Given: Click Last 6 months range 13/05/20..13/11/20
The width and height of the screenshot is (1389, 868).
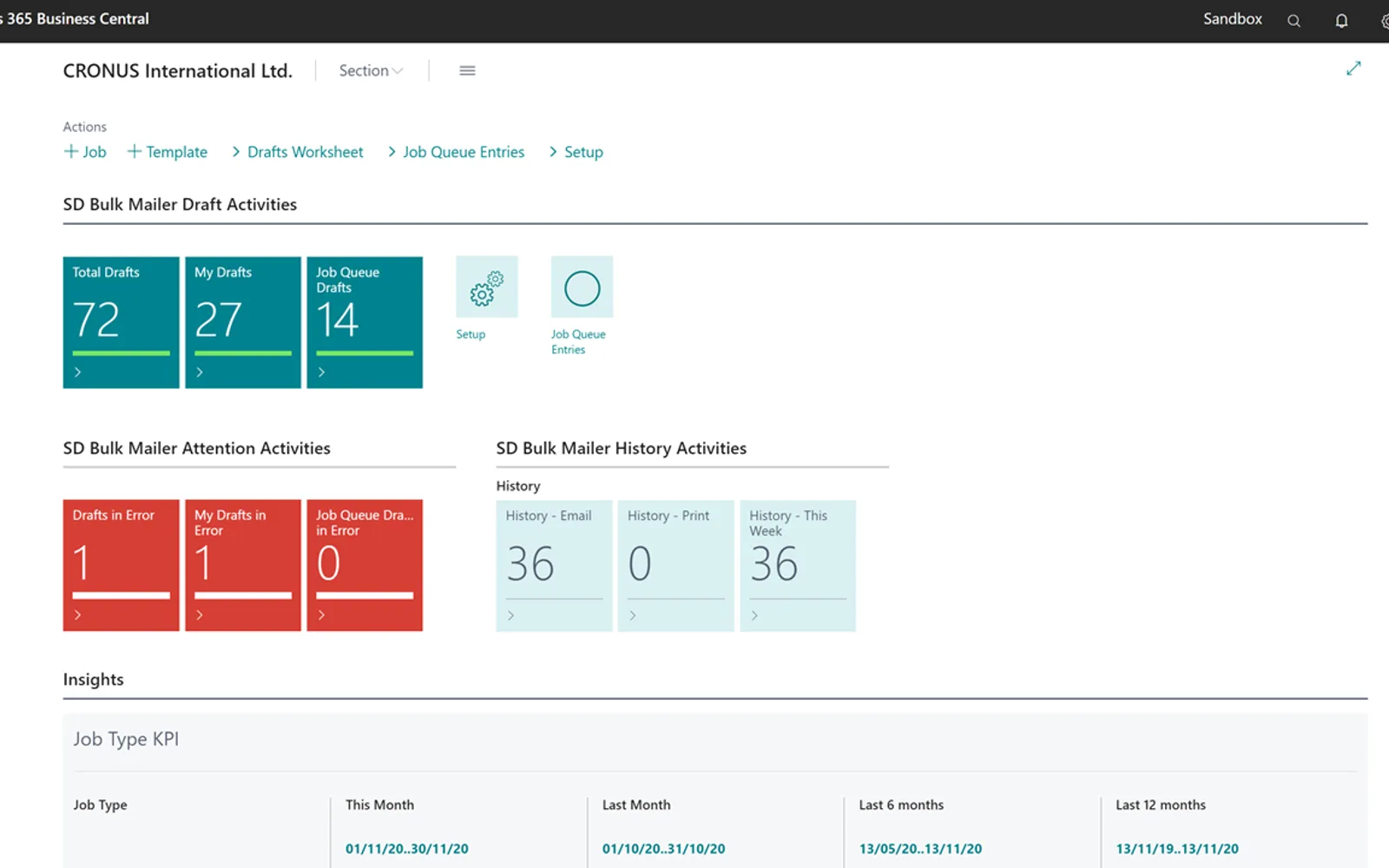Looking at the screenshot, I should (920, 848).
